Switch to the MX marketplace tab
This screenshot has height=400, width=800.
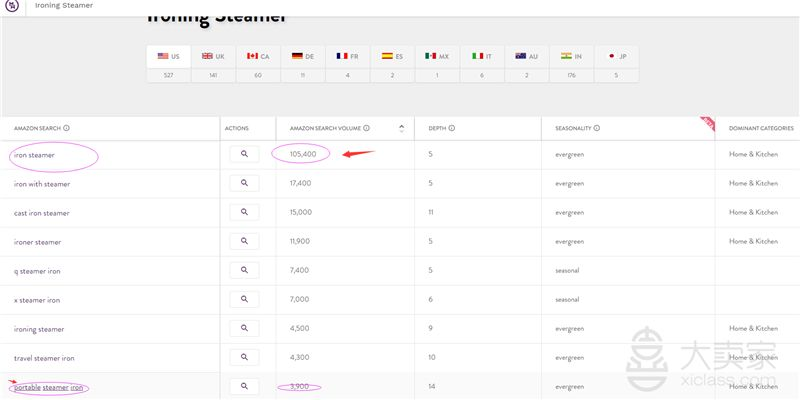(437, 57)
